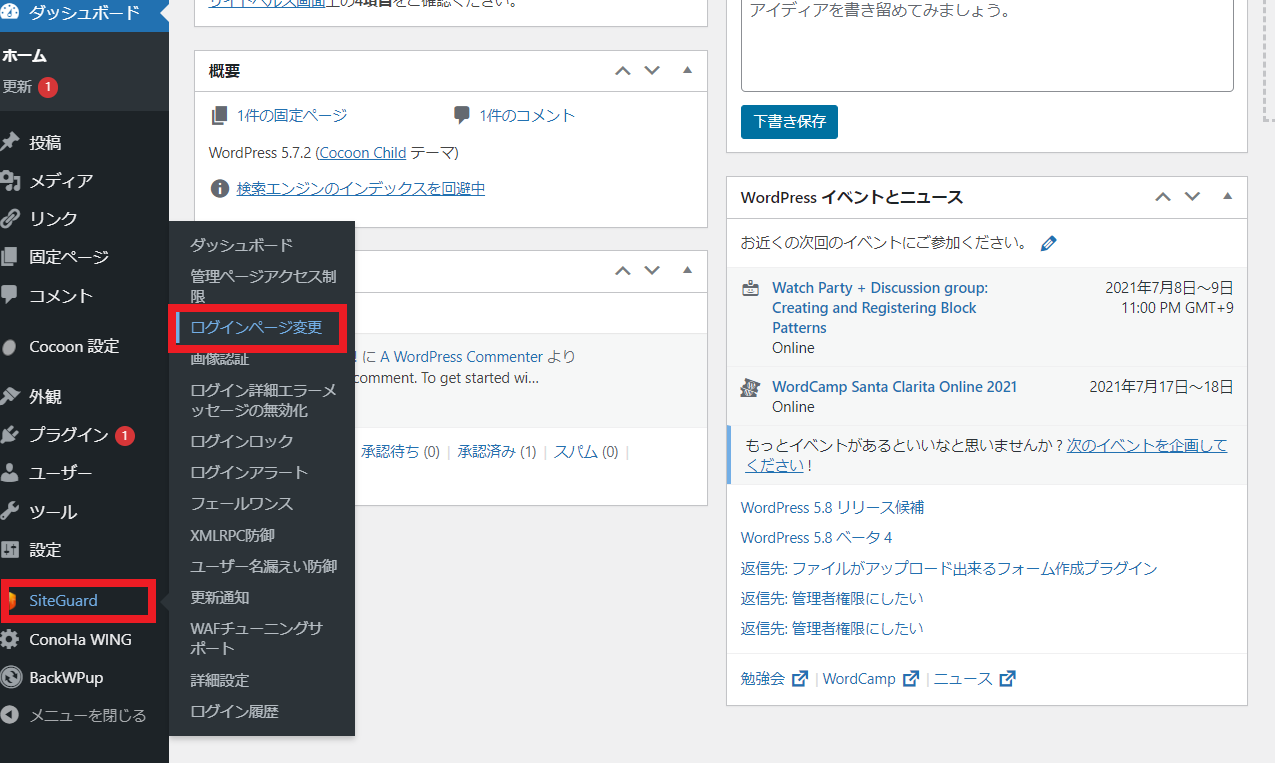Click the pushpin icon beside 投稿
Screen dimensions: 1275x763
click(x=10, y=142)
